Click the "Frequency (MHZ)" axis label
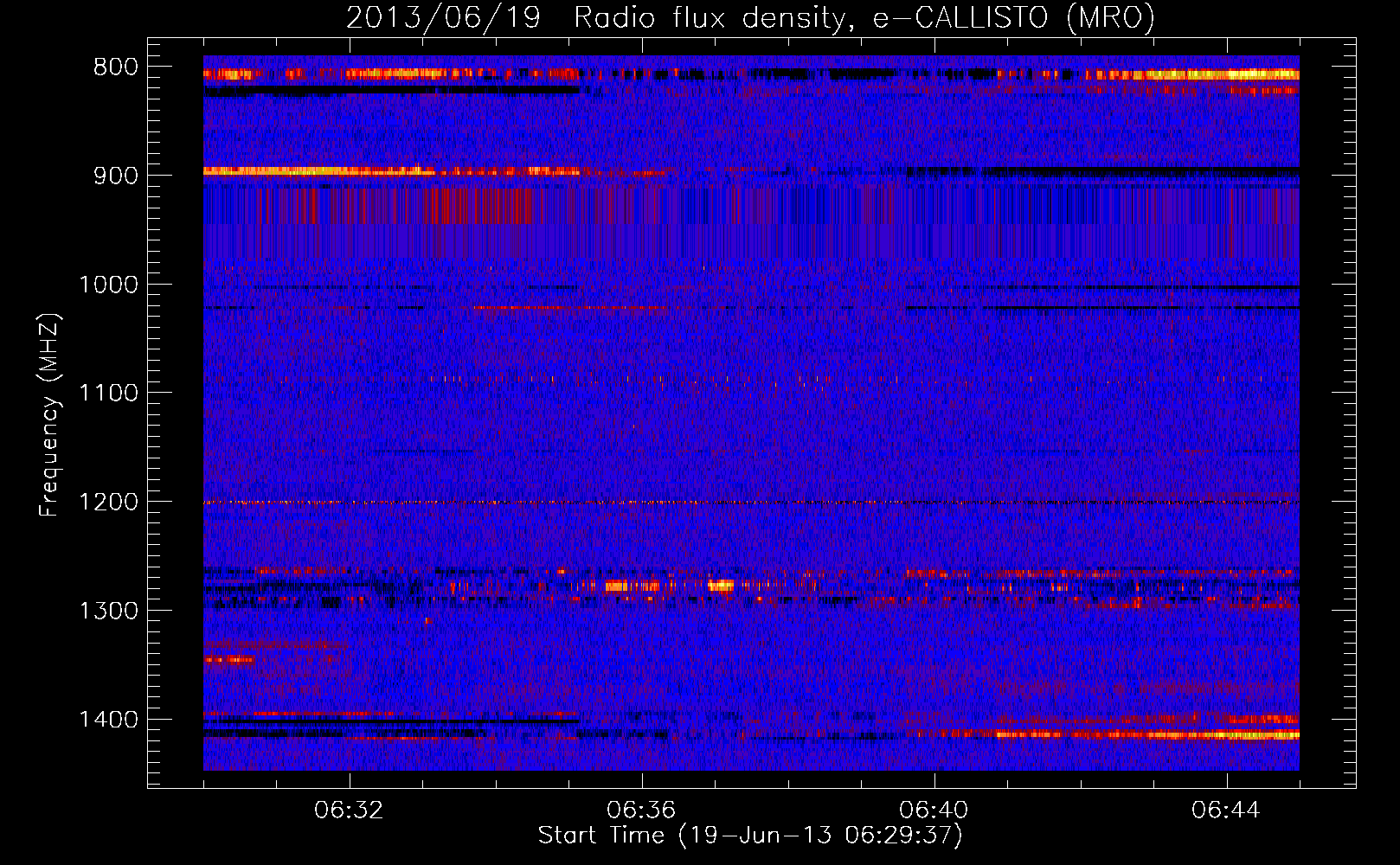 pyautogui.click(x=49, y=415)
